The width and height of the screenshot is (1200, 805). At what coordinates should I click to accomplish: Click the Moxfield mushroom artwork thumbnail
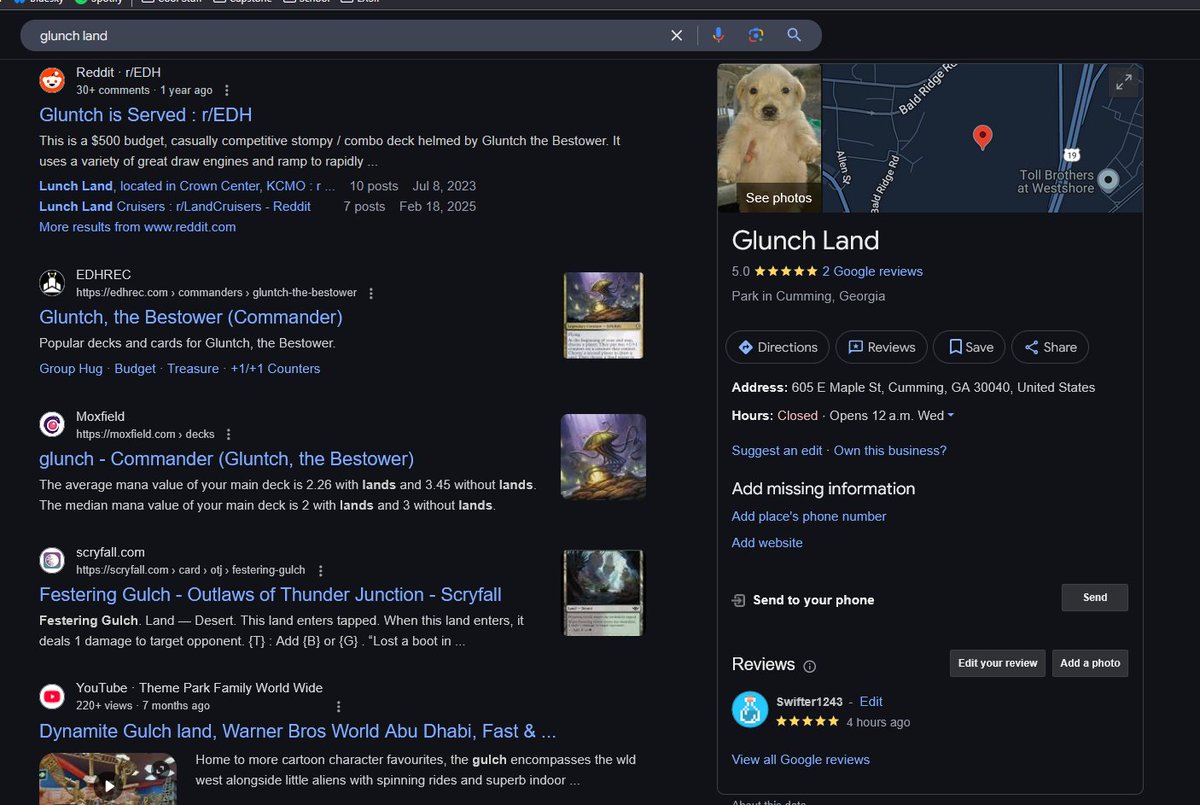point(603,456)
